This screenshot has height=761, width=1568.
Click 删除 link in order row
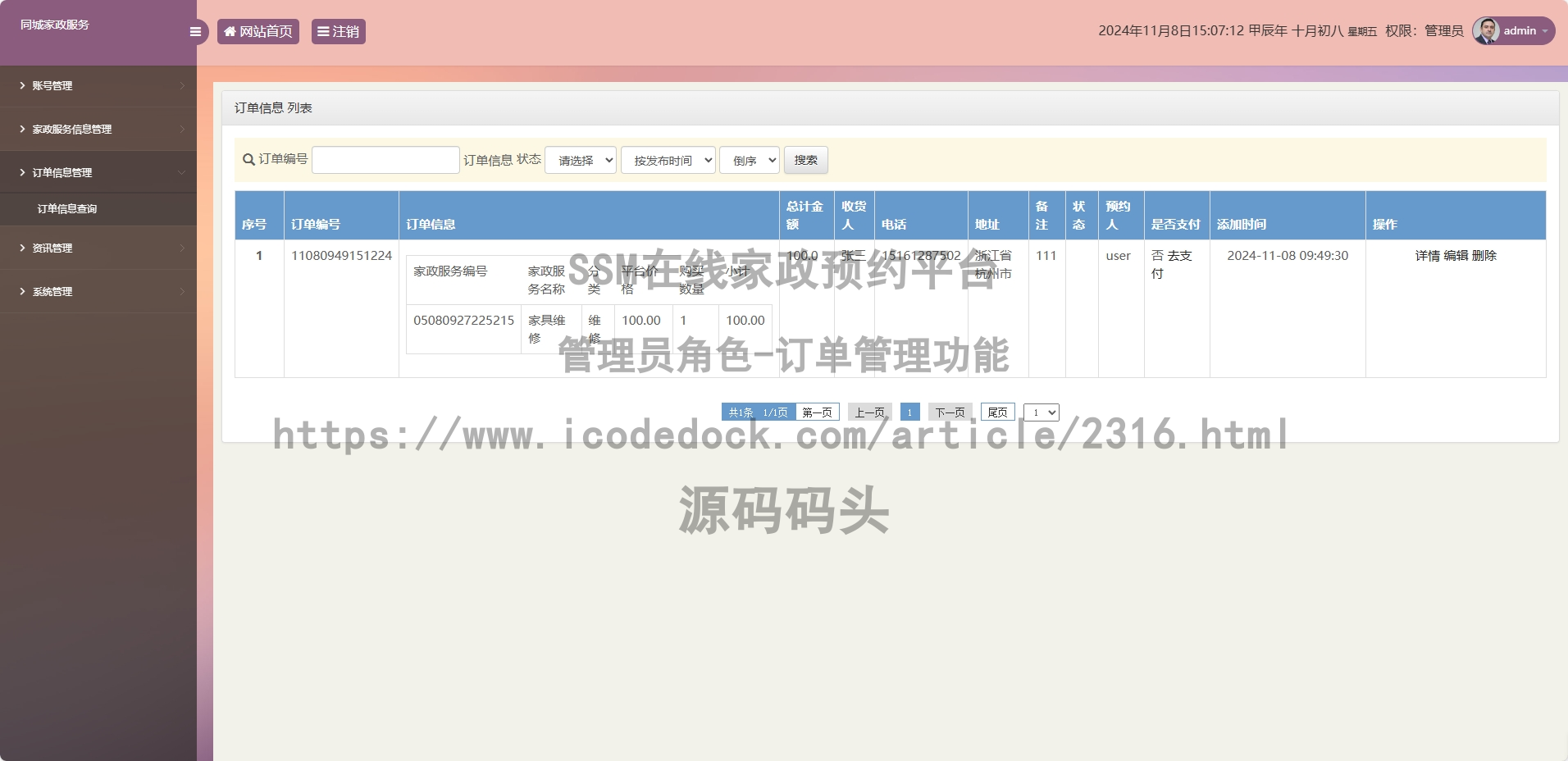[1484, 256]
